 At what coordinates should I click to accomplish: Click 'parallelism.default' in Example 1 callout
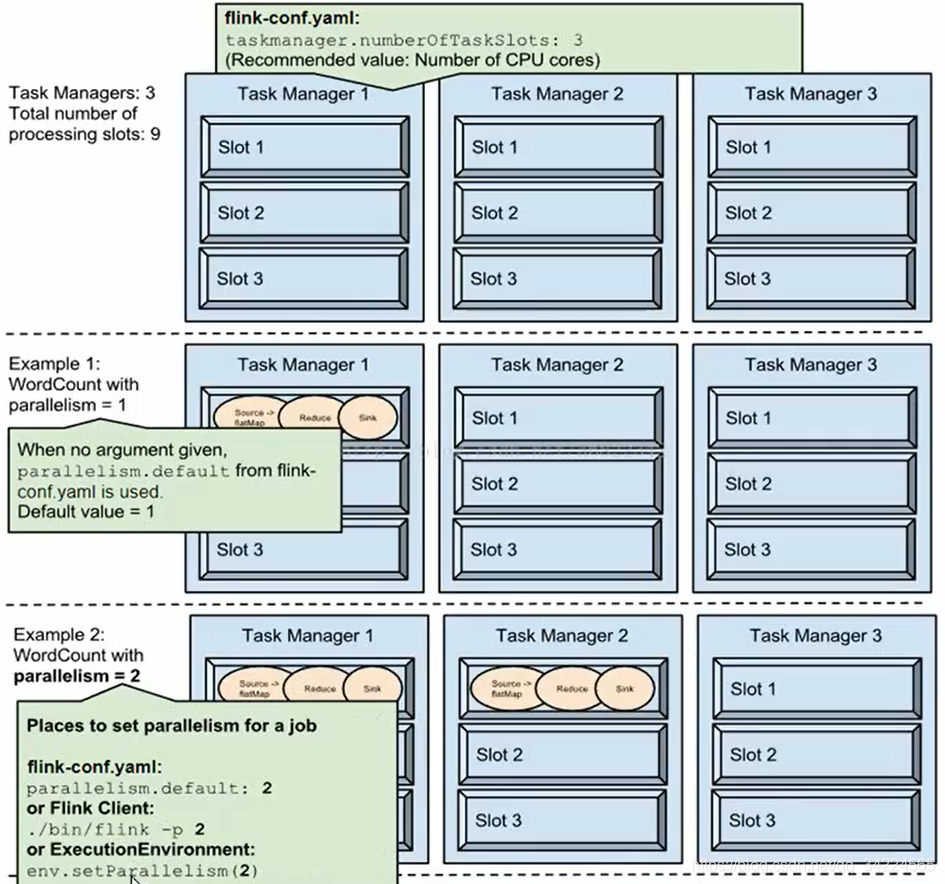tap(124, 471)
